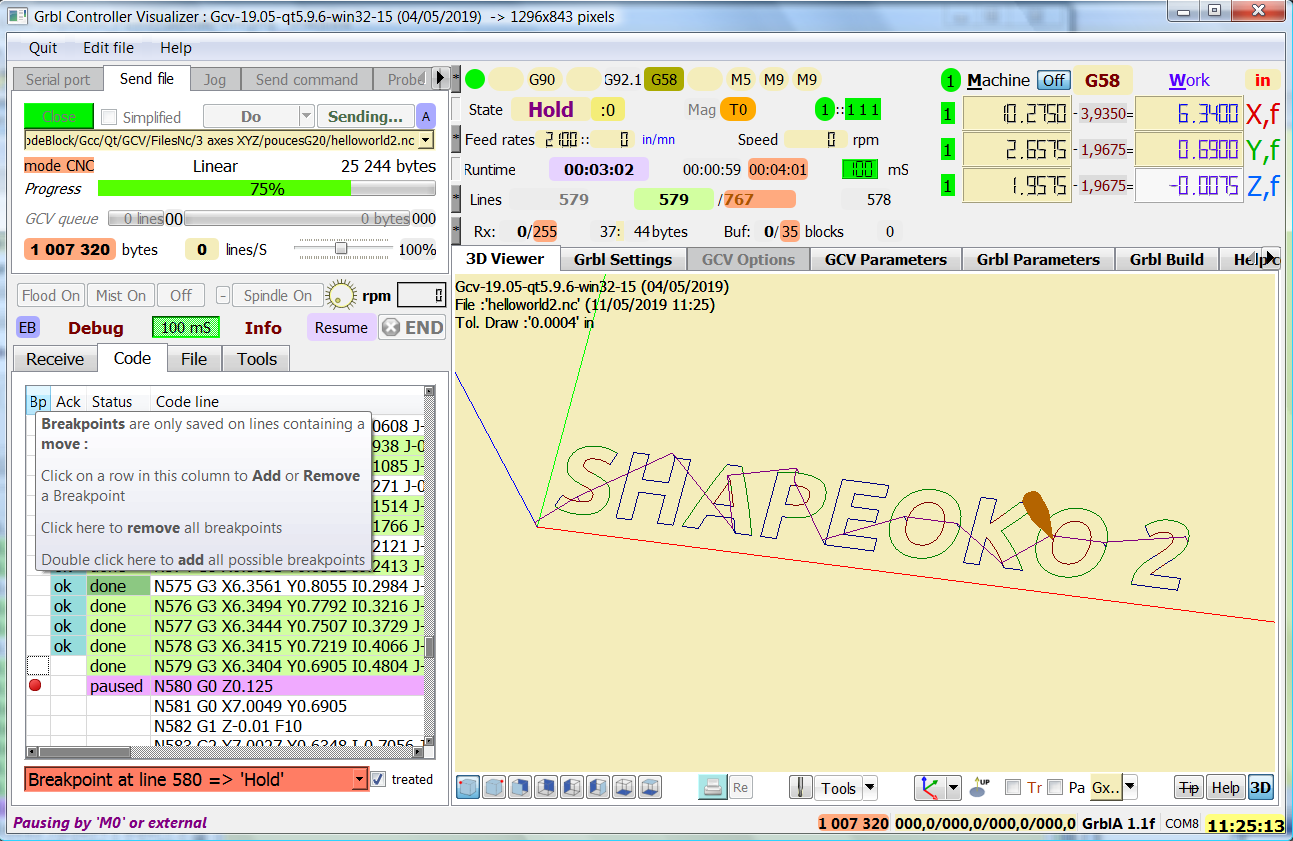Toggle the Simplified checkbox
The image size is (1293, 841).
[109, 117]
